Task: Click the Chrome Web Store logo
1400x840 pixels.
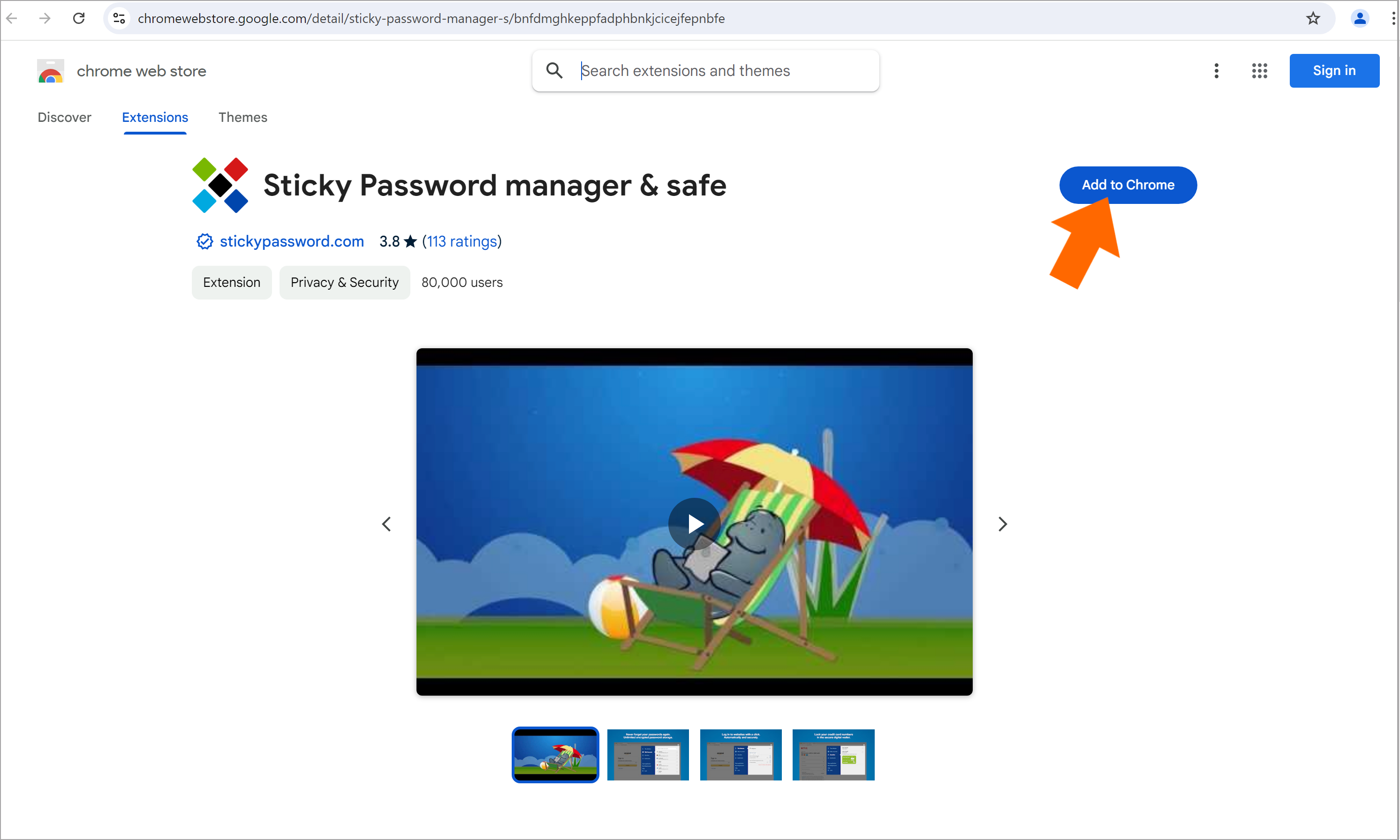Action: (x=50, y=71)
